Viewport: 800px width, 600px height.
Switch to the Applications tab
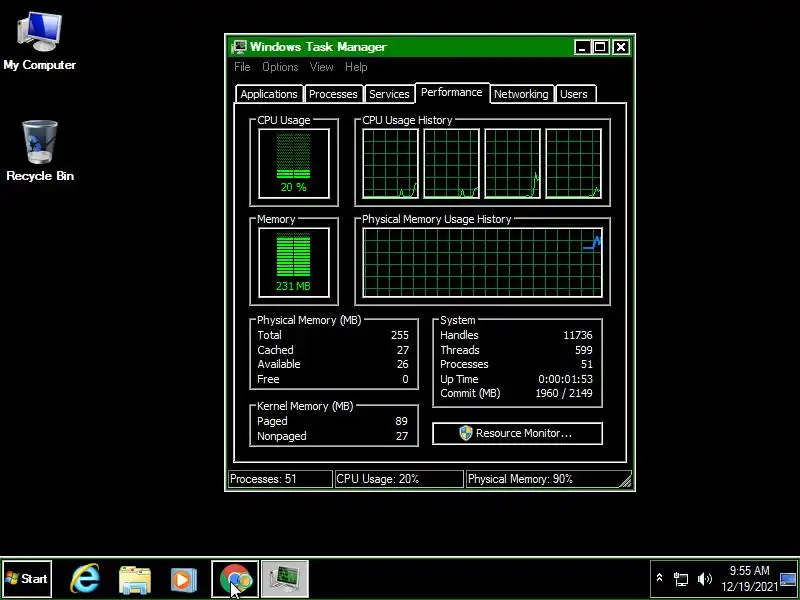pyautogui.click(x=269, y=94)
